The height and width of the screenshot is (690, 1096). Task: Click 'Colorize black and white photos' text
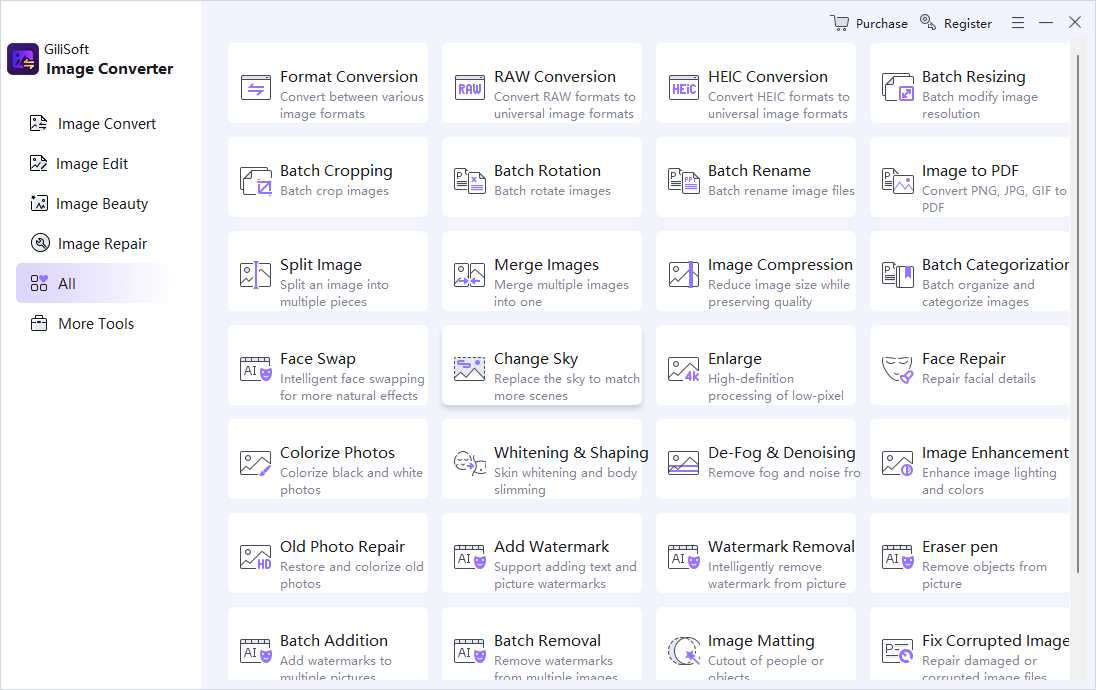[x=352, y=481]
